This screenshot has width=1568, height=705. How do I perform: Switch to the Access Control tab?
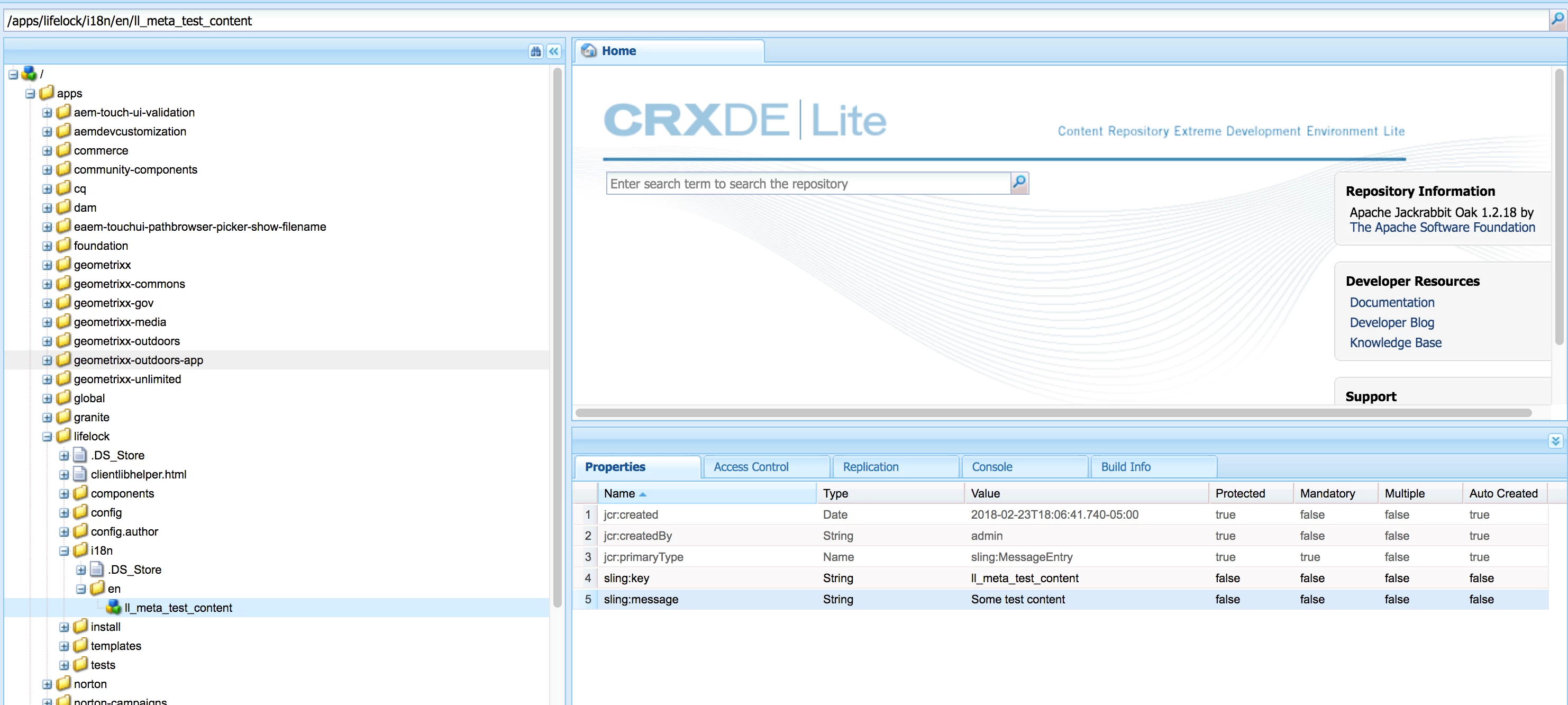tap(751, 466)
